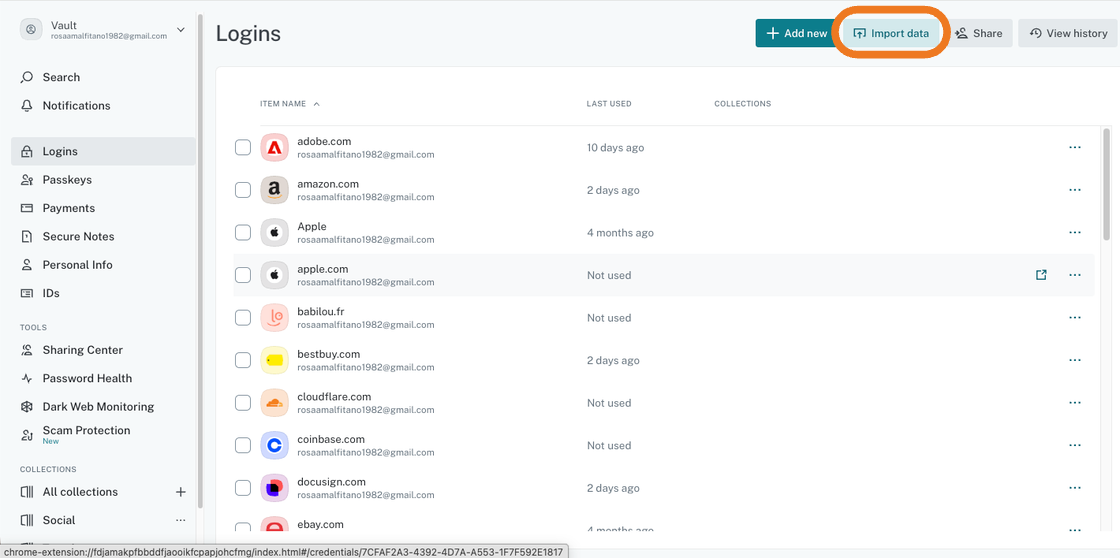
Task: Go to Payments section
Action: (x=104, y=208)
